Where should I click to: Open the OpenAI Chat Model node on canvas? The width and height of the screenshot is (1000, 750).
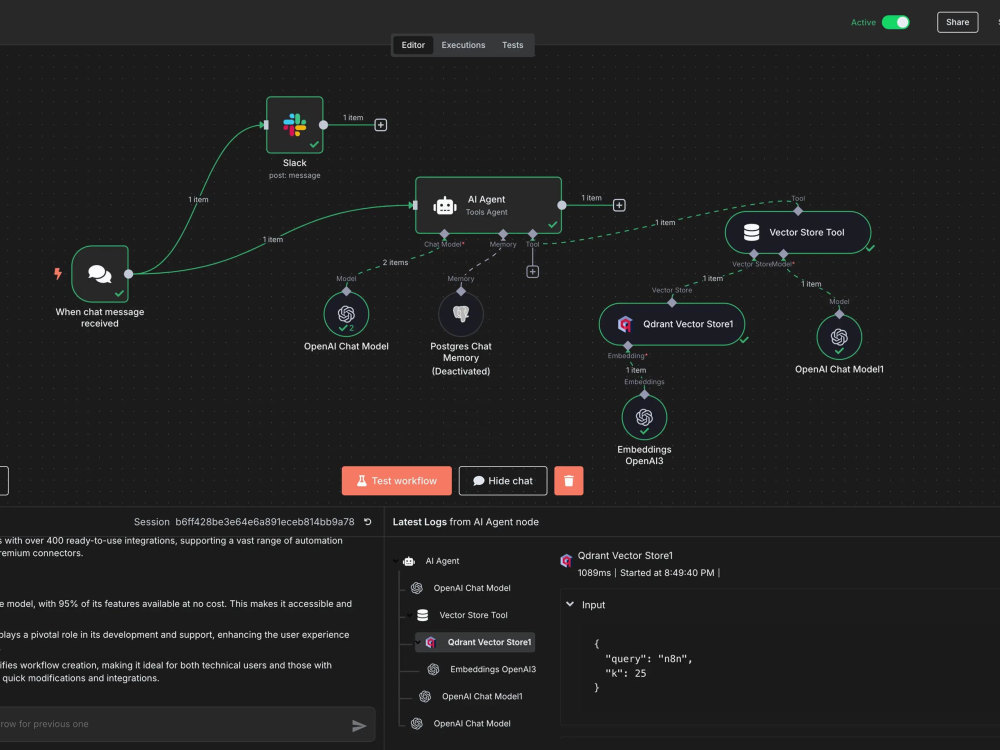click(346, 314)
